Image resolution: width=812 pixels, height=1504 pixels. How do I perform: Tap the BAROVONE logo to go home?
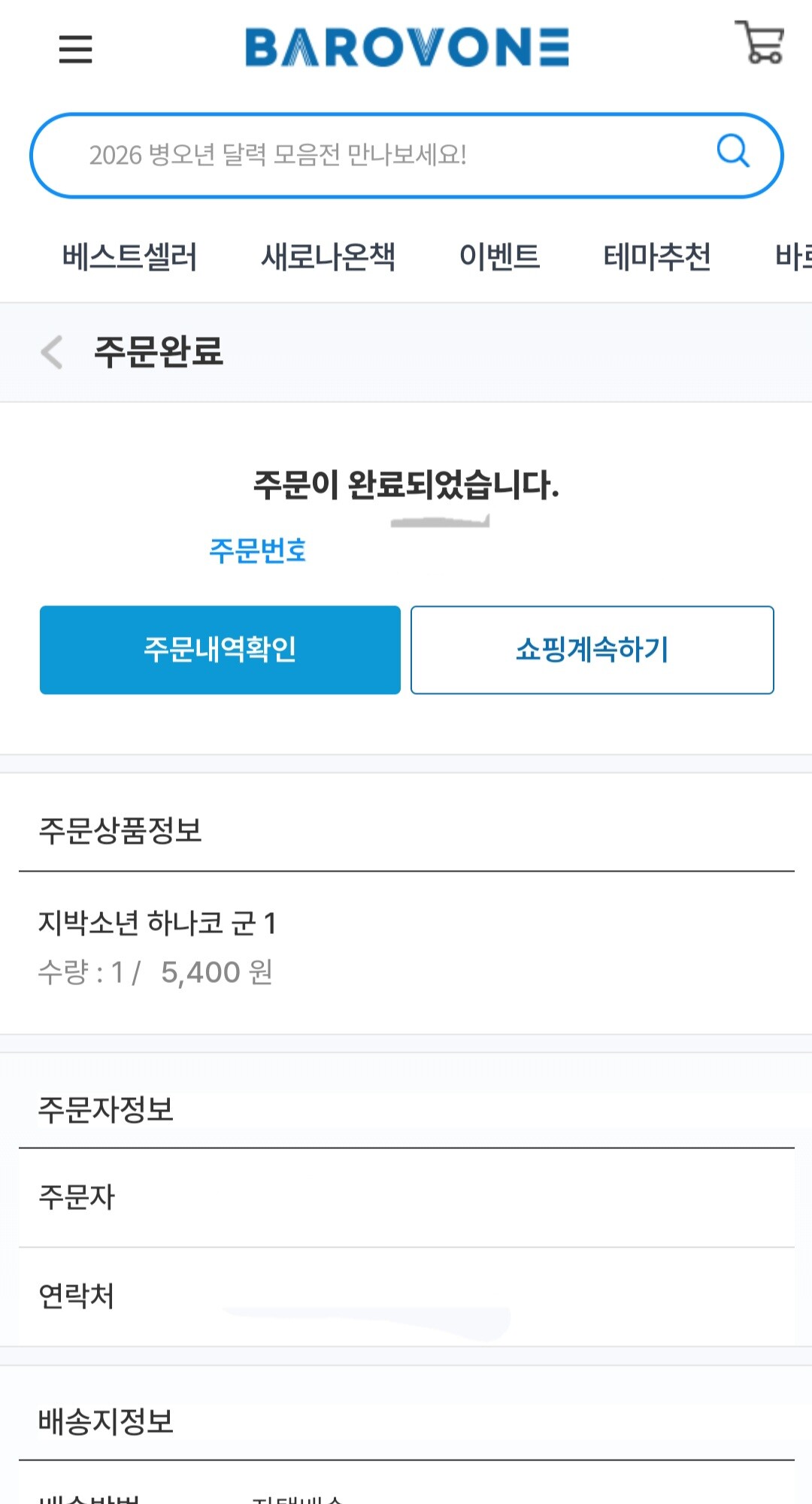click(407, 47)
